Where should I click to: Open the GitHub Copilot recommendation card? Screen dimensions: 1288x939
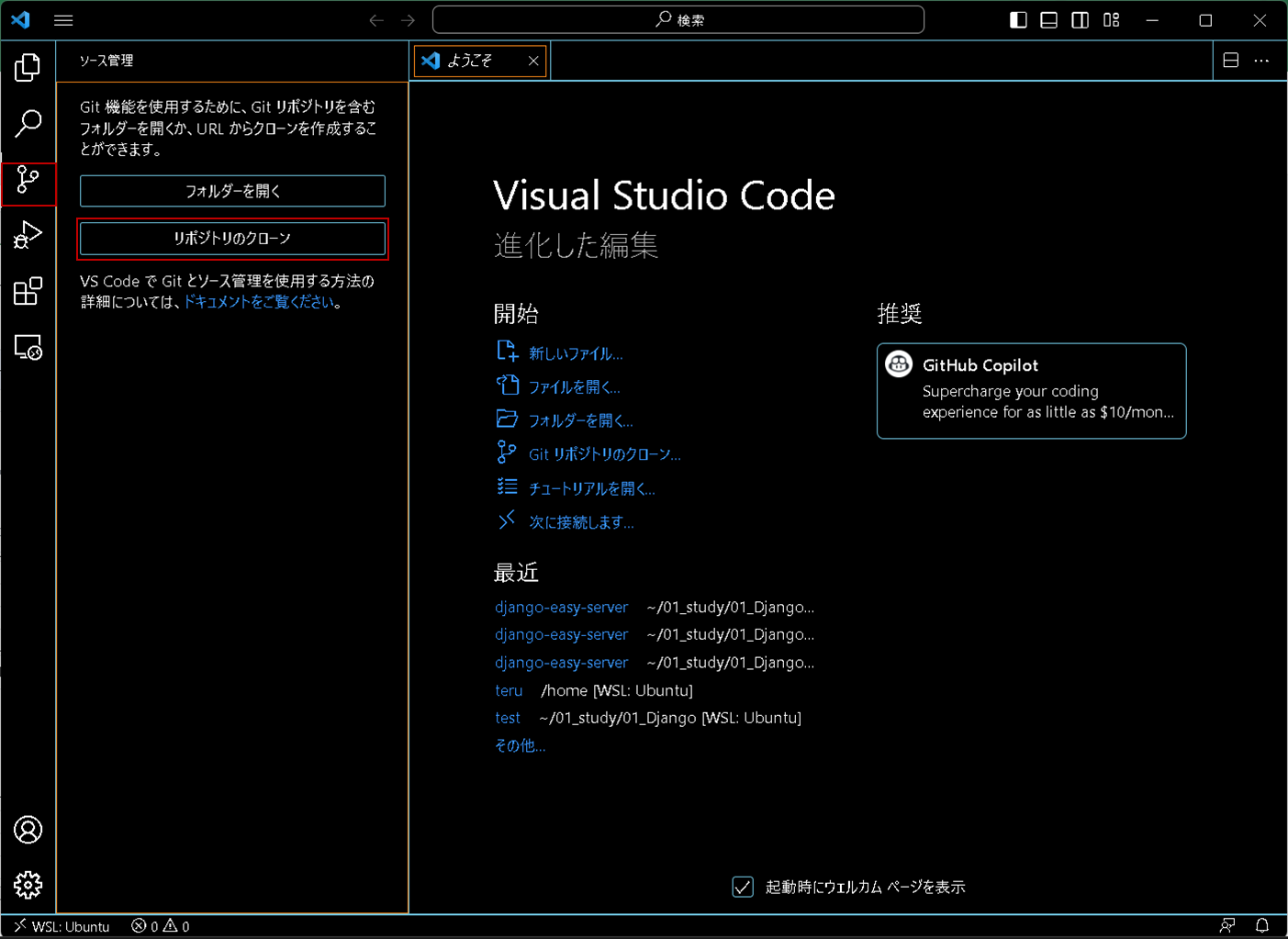click(x=1031, y=391)
